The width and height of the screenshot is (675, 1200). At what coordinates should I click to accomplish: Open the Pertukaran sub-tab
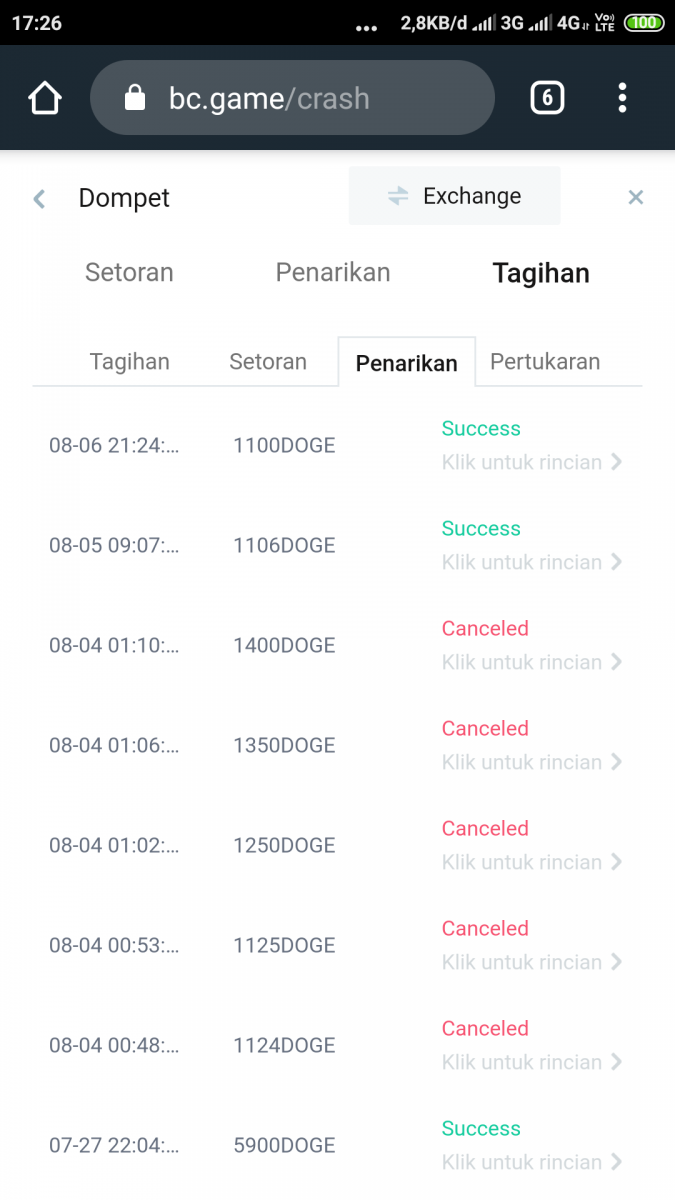click(x=545, y=362)
